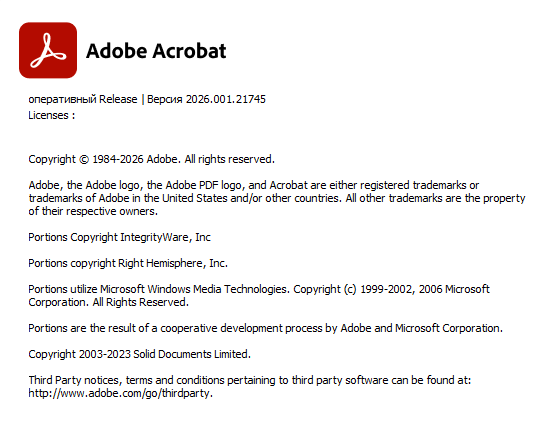Click the vertical bar separator before Версия

tap(143, 100)
